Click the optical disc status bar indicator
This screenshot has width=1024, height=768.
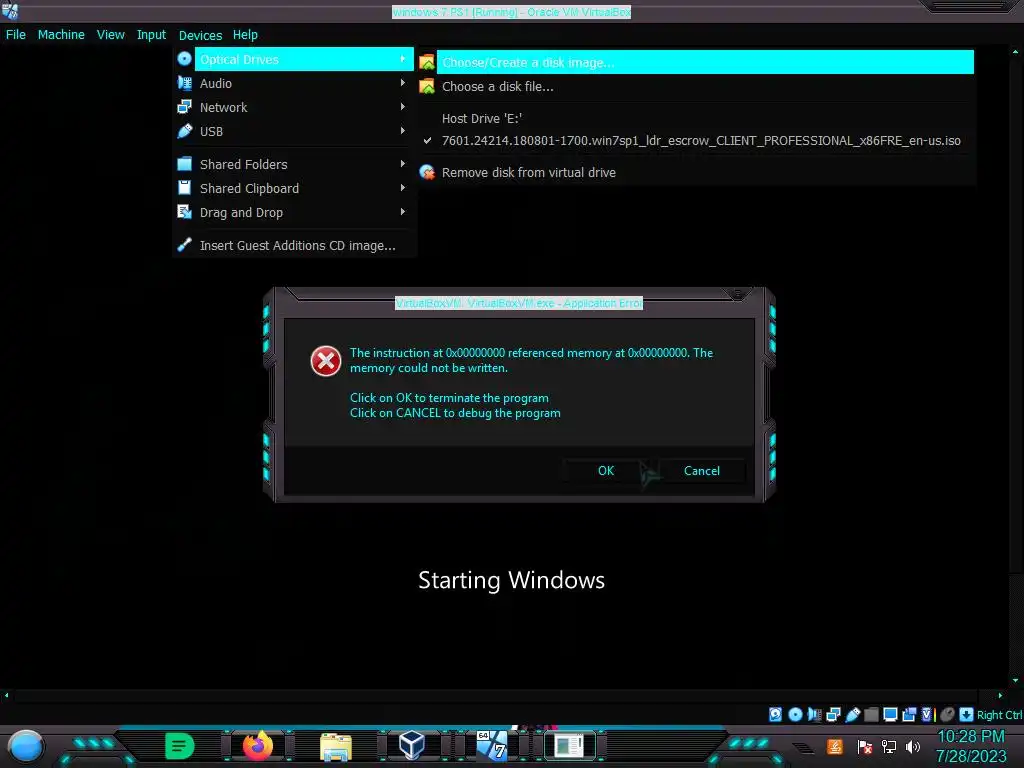click(x=795, y=714)
